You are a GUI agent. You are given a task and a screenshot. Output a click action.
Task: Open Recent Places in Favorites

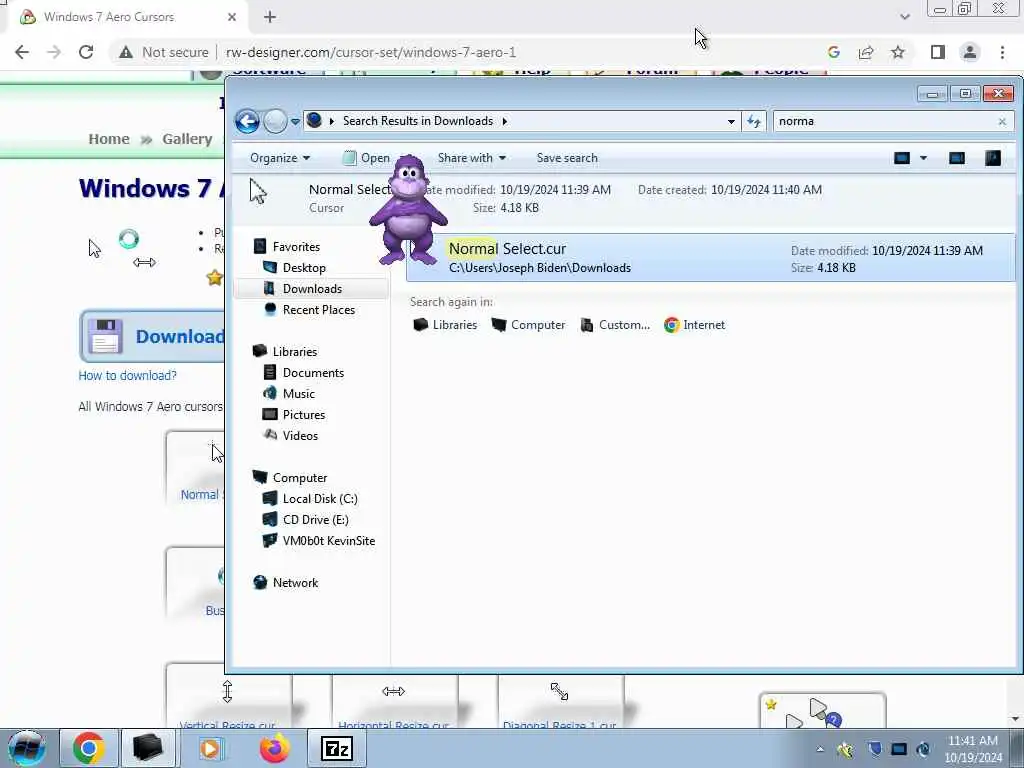[318, 310]
